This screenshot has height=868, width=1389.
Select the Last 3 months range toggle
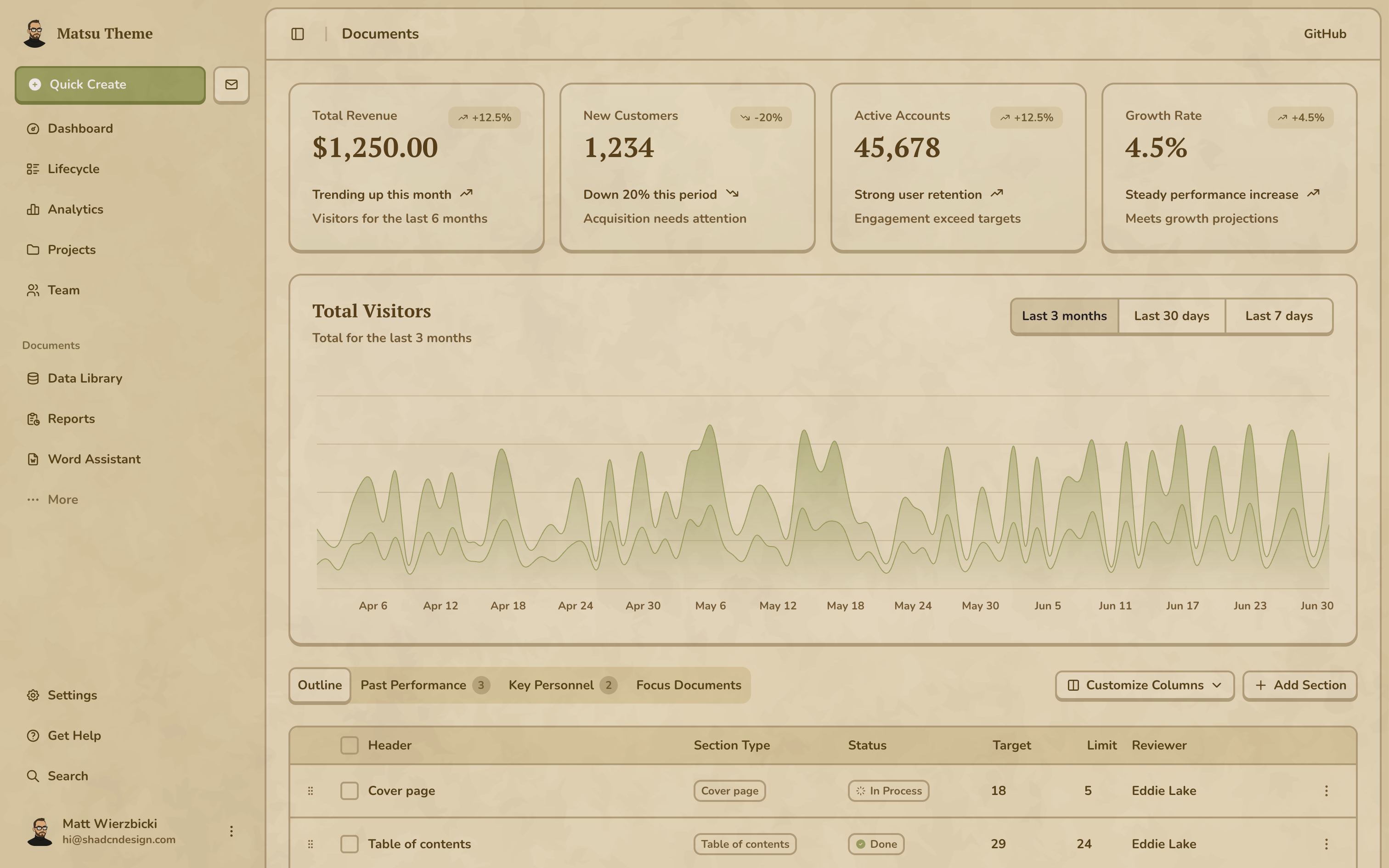tap(1064, 316)
